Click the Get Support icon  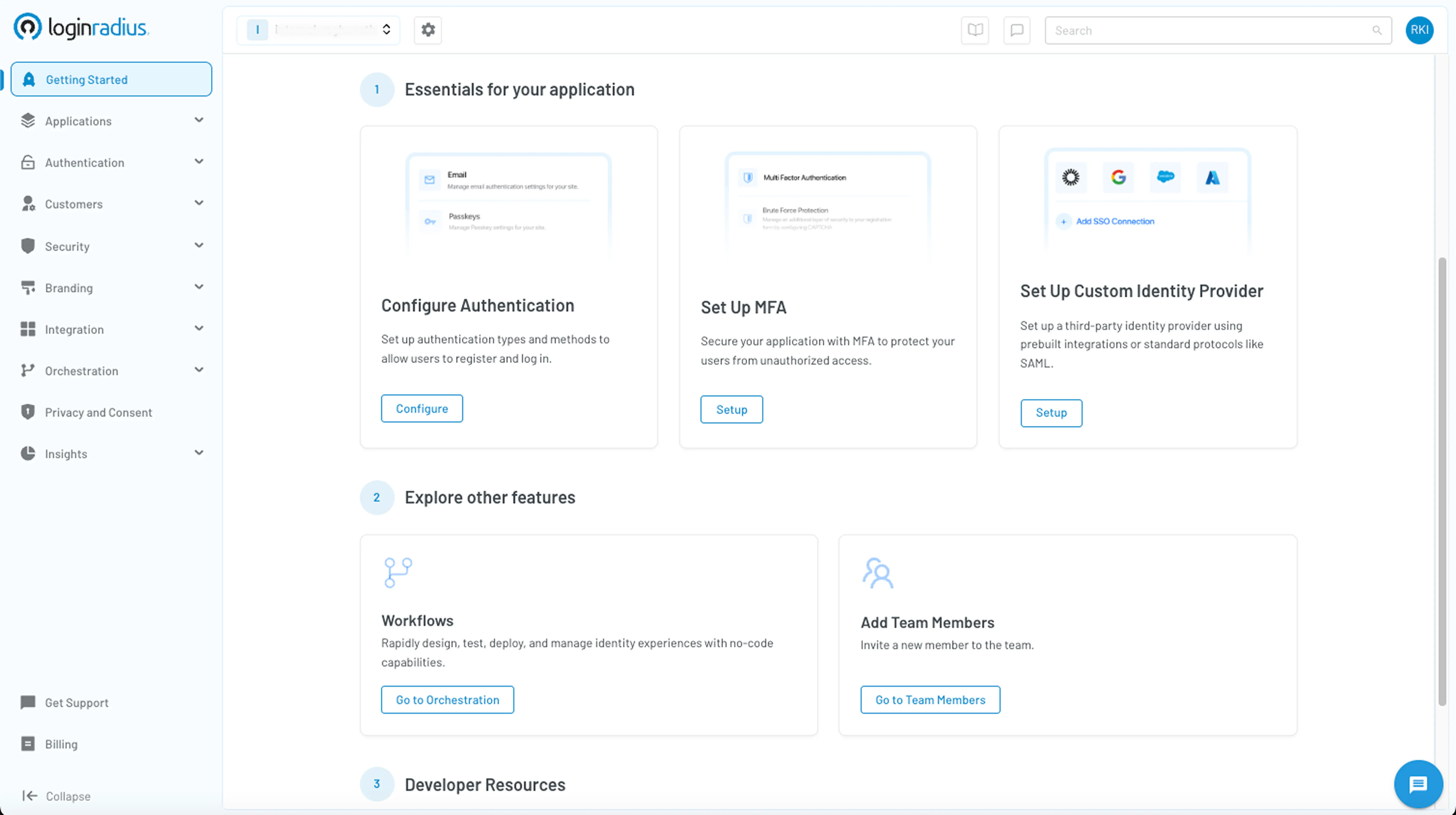click(x=28, y=703)
